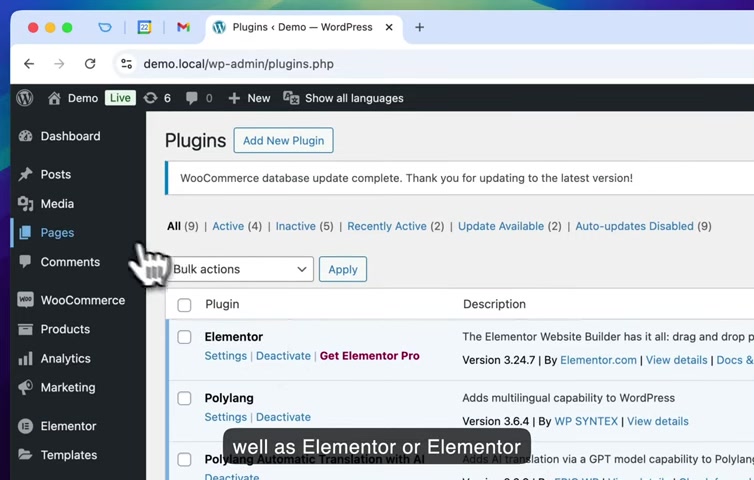Open the comments bubble icon in admin bar
The image size is (754, 480).
click(x=191, y=98)
